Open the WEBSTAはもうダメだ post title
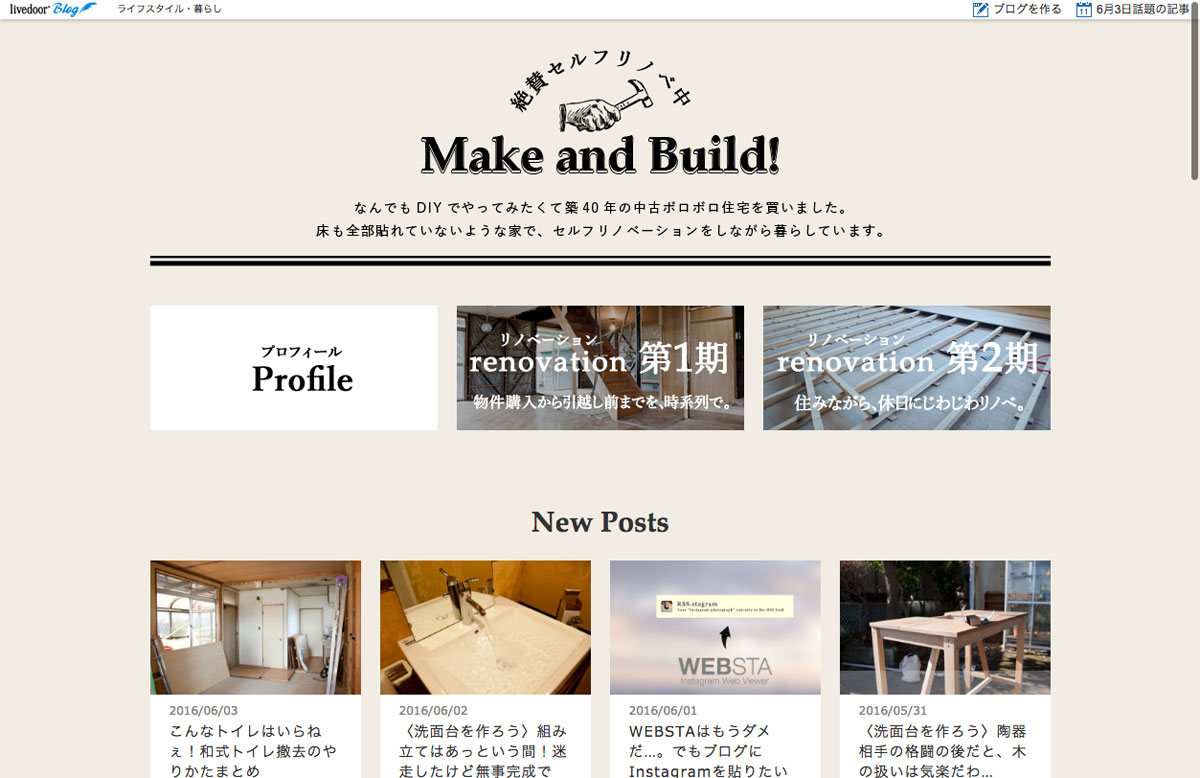Image resolution: width=1200 pixels, height=778 pixels. point(712,751)
